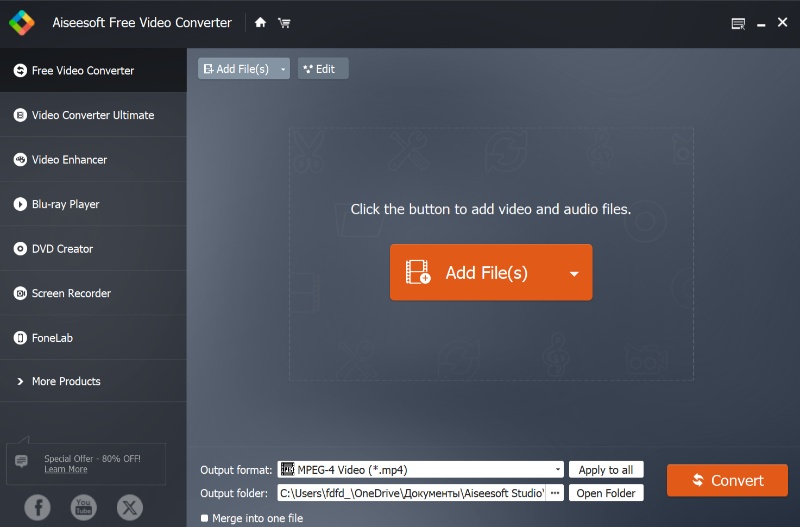Enable Merge into one file checkbox

(205, 518)
